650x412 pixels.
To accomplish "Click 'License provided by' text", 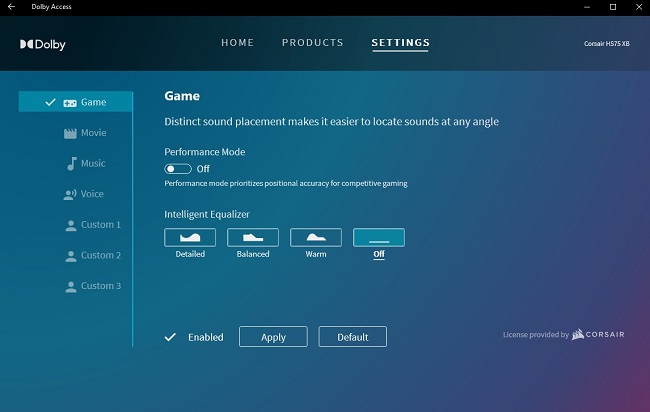I will (536, 334).
